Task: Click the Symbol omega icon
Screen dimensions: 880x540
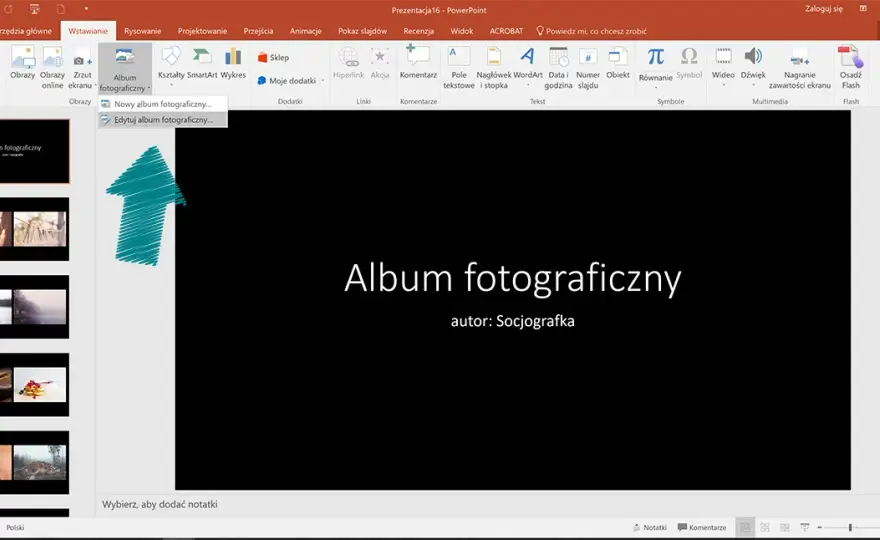Action: pos(689,62)
